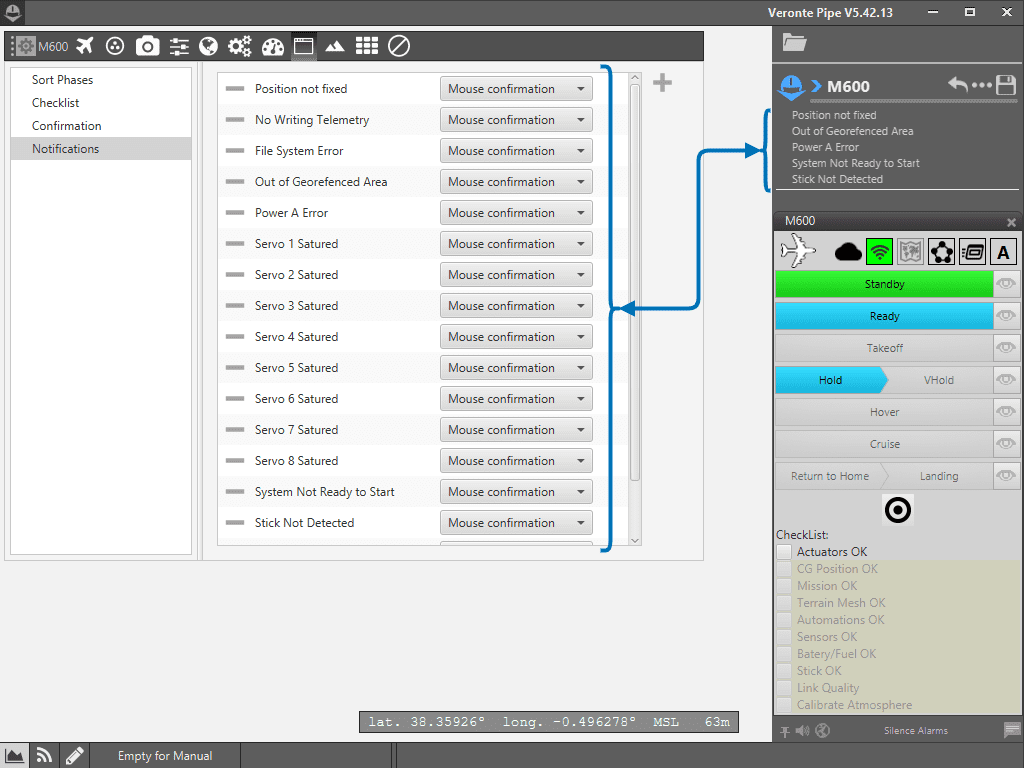Click the notifications list scrollbar down arrow
Image resolution: width=1025 pixels, height=769 pixels.
[635, 541]
